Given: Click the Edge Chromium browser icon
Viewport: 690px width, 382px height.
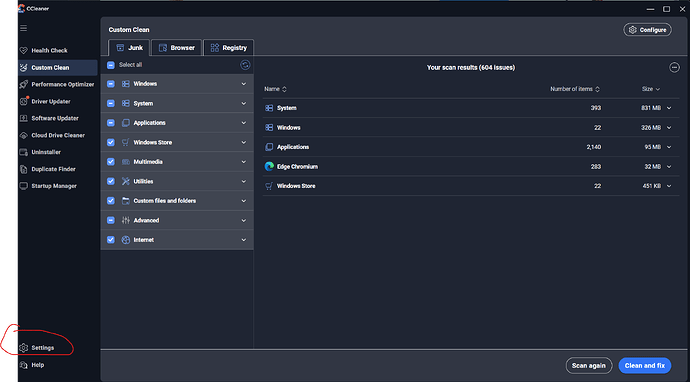Looking at the screenshot, I should tap(269, 166).
